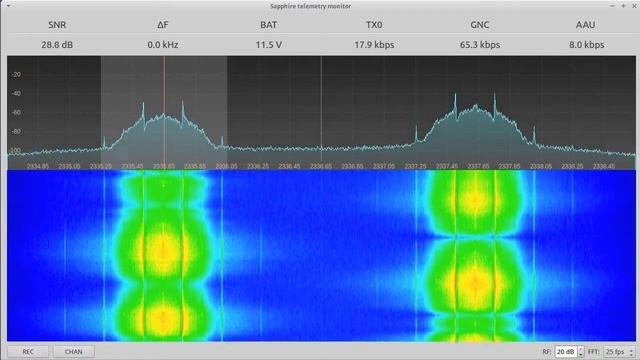Click the GNC column header
Screen dimensions: 640x360
coord(480,25)
